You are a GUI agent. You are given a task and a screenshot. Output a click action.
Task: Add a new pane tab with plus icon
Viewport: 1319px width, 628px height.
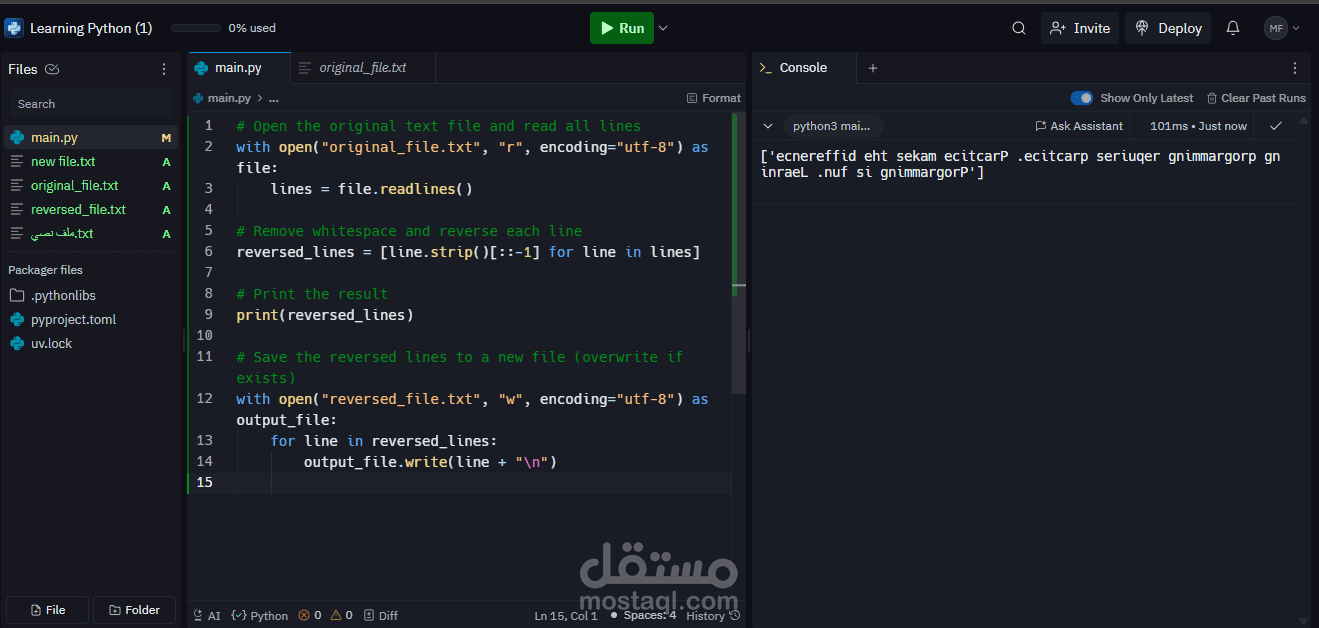872,68
